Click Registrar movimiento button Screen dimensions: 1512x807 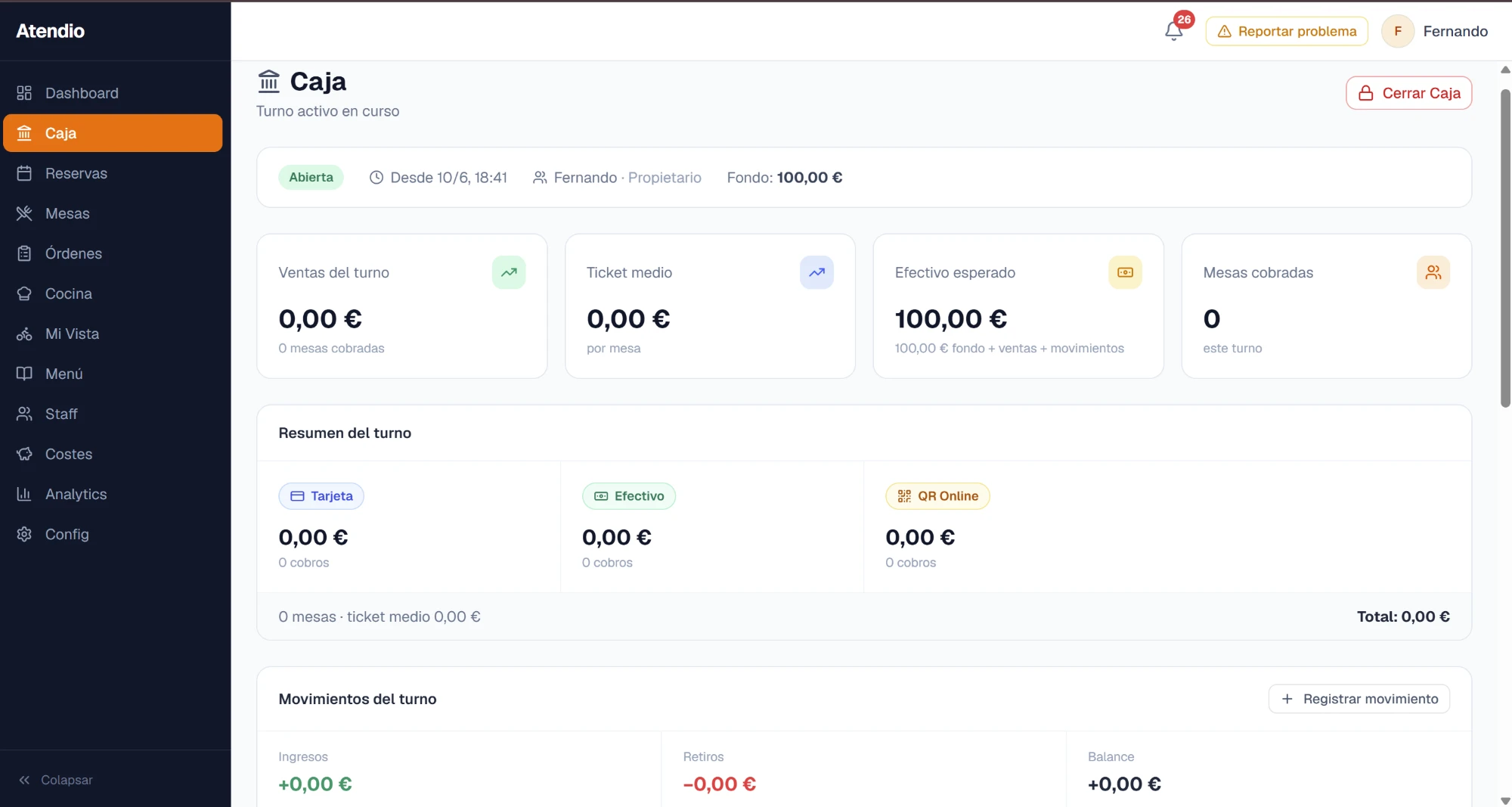[1359, 699]
